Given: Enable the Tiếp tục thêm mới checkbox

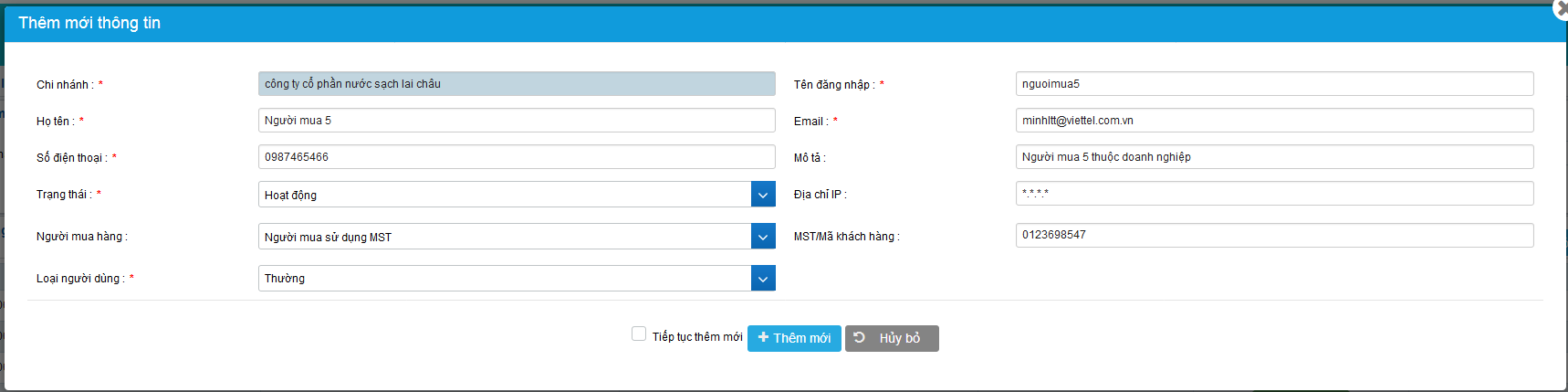Looking at the screenshot, I should click(x=639, y=334).
